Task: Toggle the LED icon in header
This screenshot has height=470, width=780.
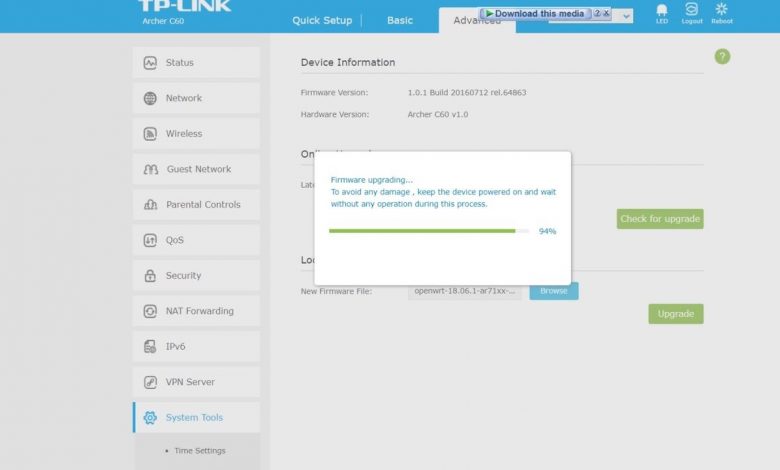Action: tap(662, 13)
